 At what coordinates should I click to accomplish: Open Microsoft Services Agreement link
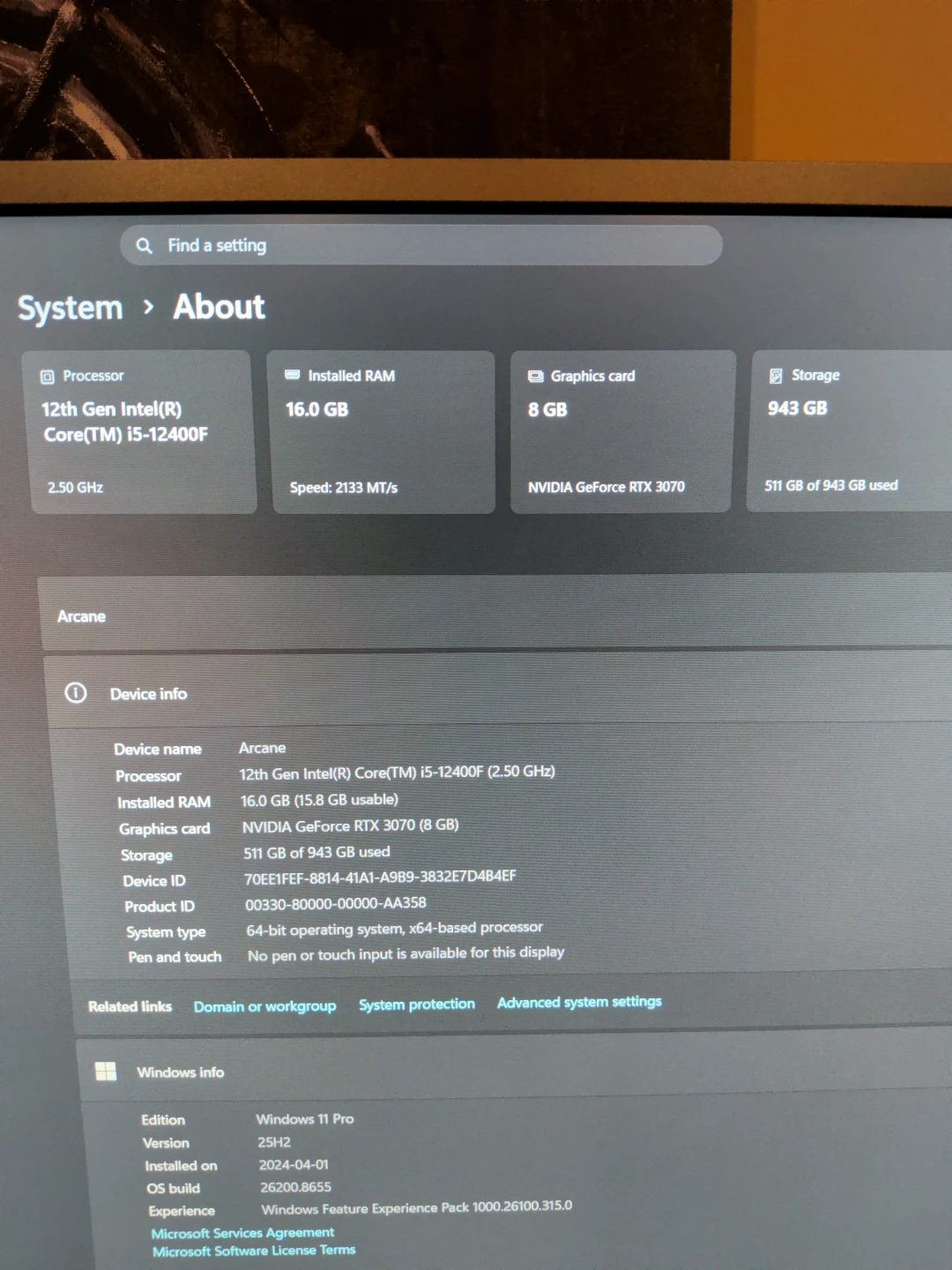coord(242,1233)
